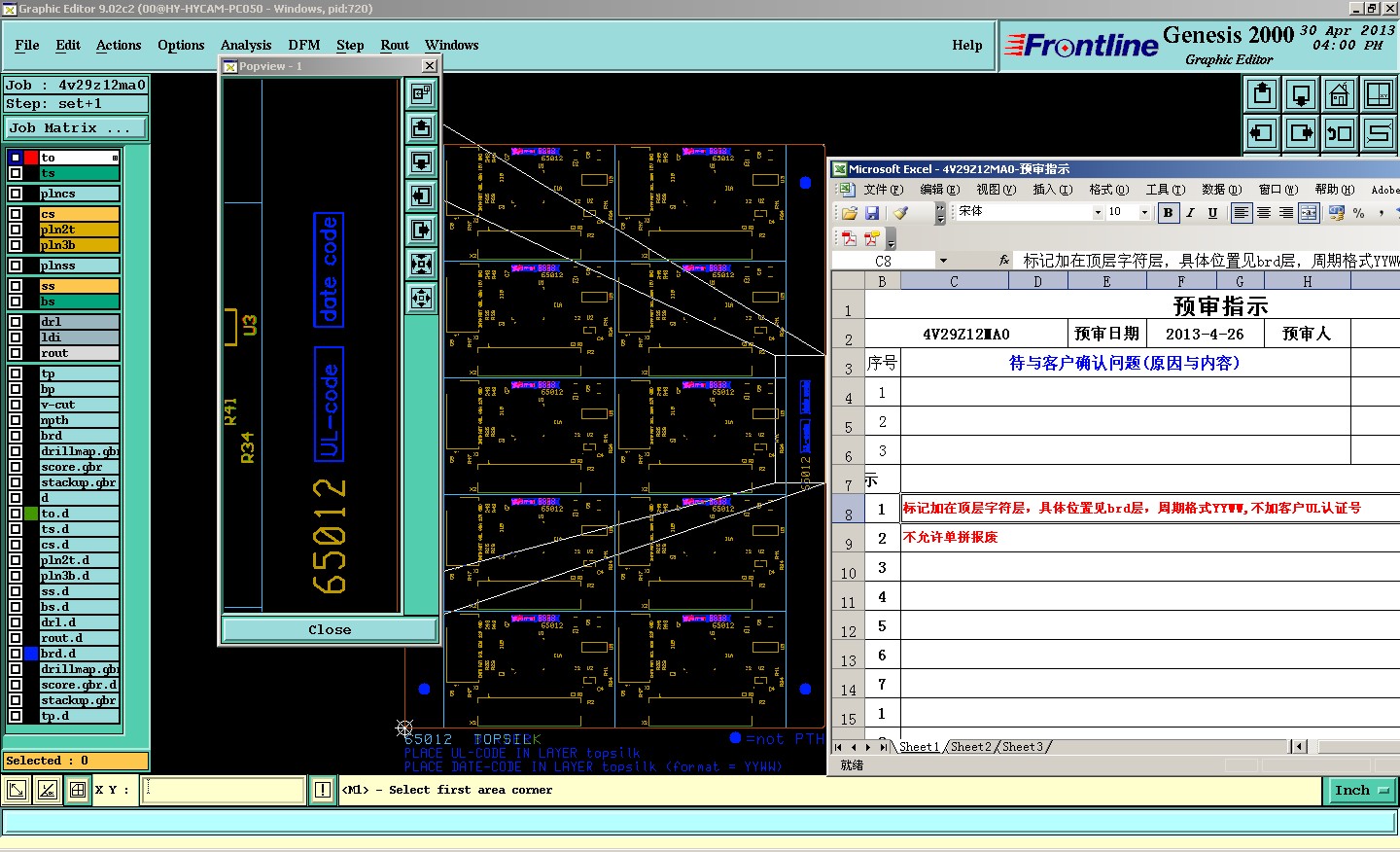Click the Popview pan right icon
Viewport: 1400px width, 852px height.
click(422, 230)
